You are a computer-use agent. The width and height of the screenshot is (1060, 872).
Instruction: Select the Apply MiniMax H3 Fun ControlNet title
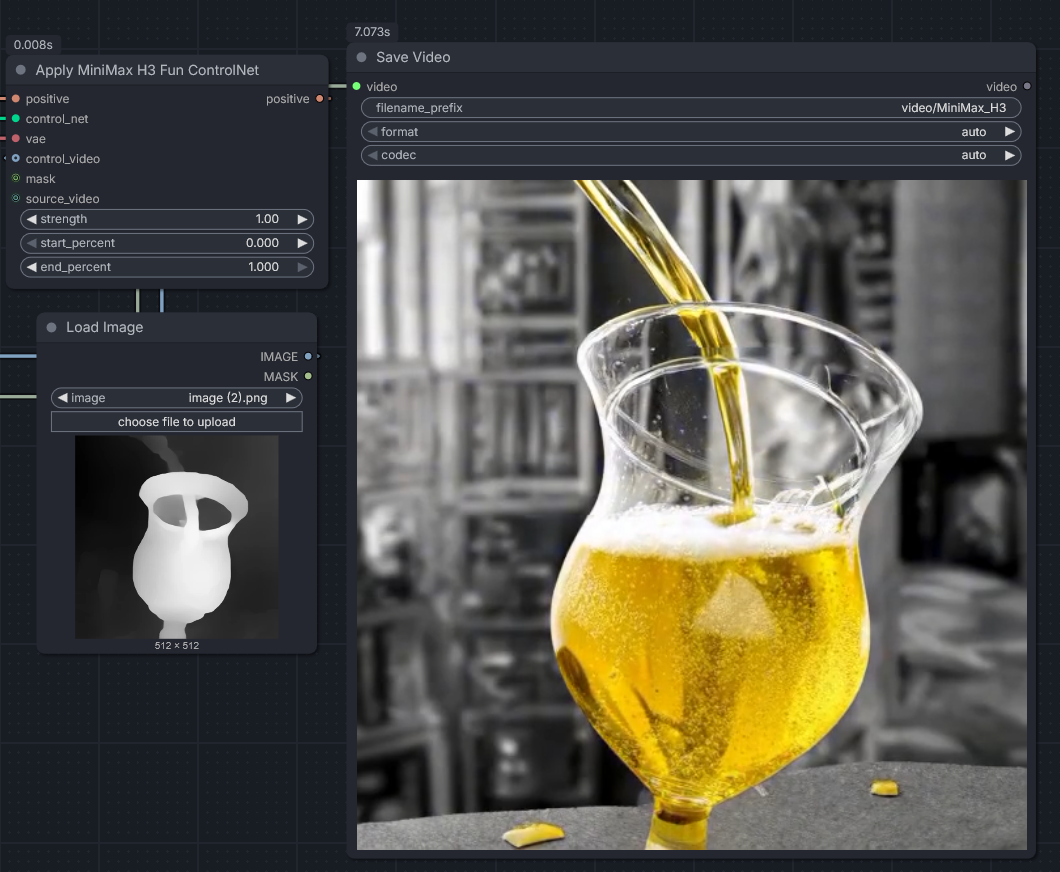(147, 70)
